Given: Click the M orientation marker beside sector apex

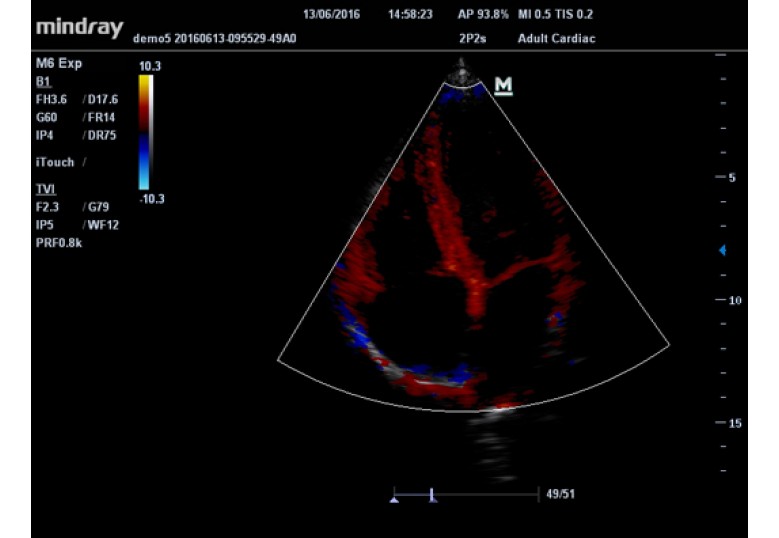Looking at the screenshot, I should coord(503,85).
